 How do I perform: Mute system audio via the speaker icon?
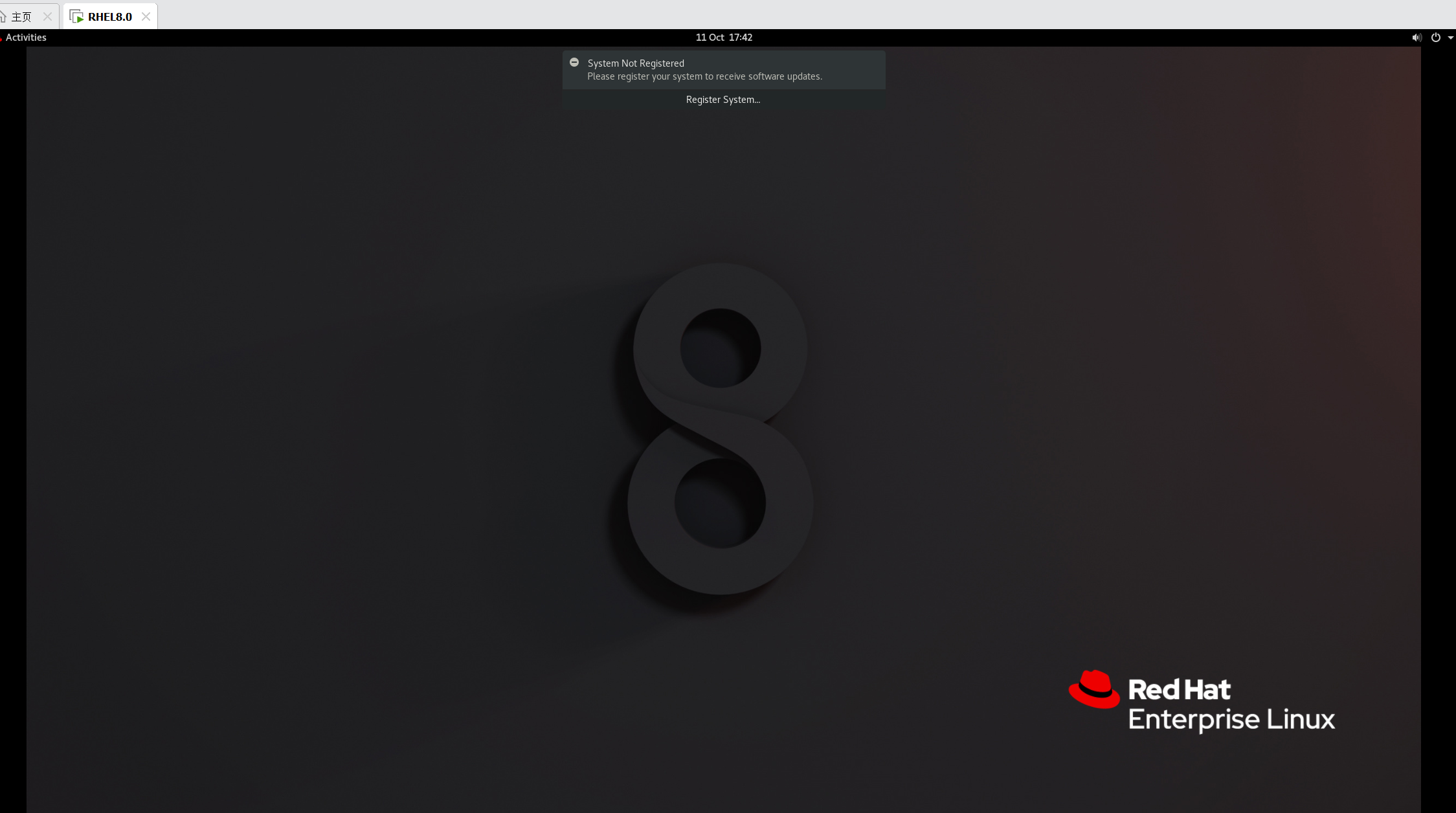[x=1416, y=37]
